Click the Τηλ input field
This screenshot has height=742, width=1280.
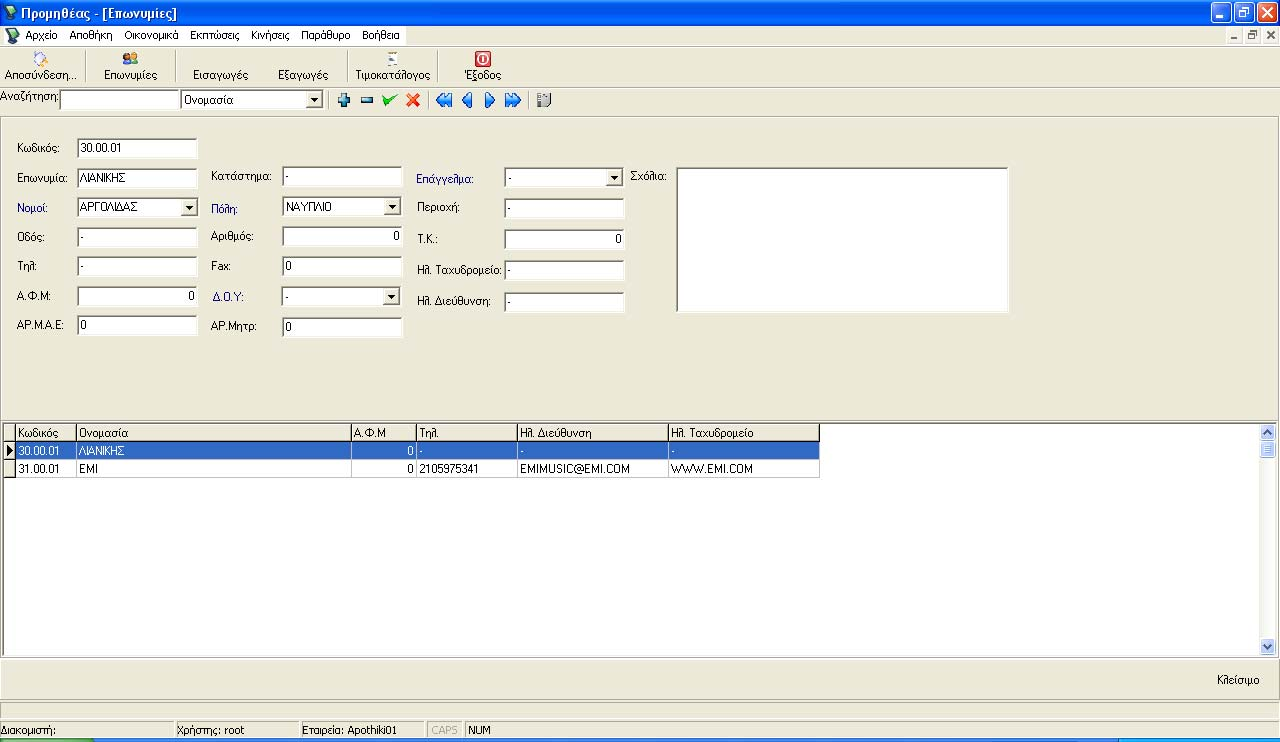tap(137, 267)
